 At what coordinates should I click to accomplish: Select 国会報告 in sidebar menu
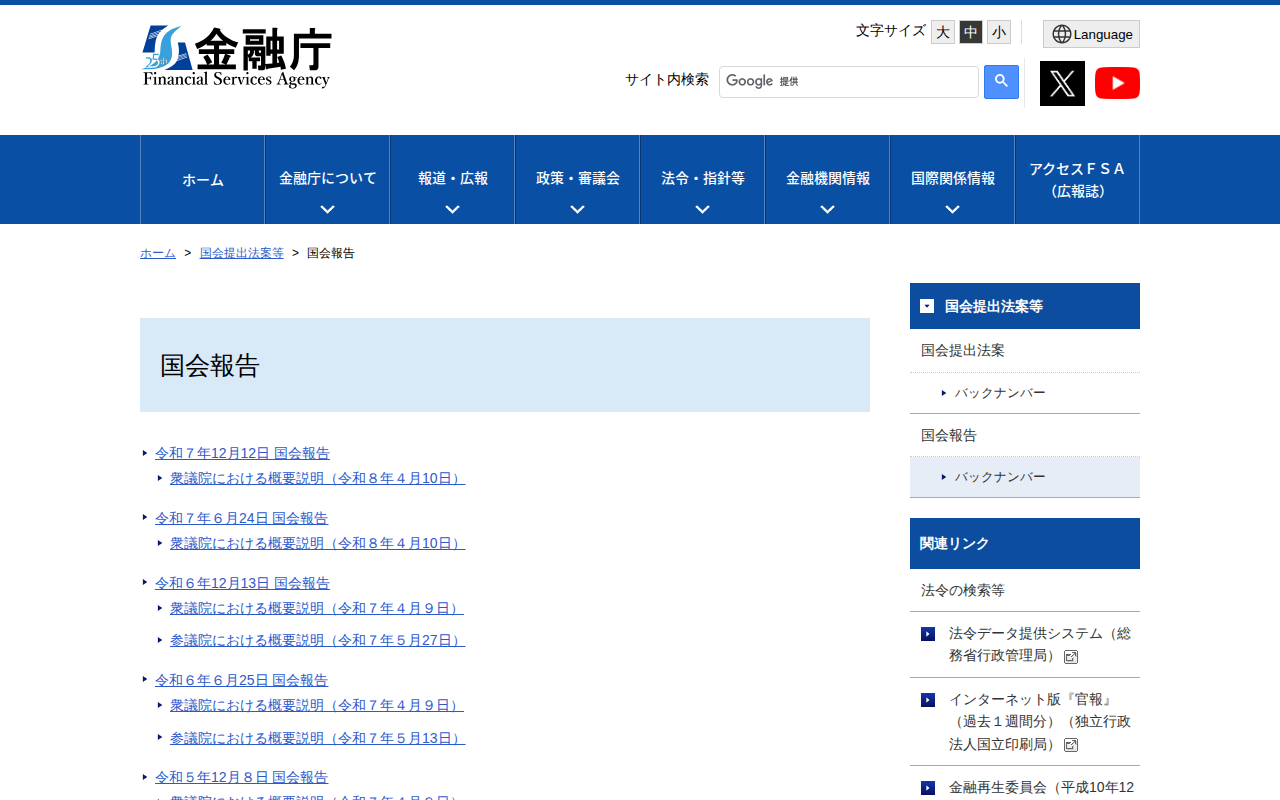click(1025, 436)
